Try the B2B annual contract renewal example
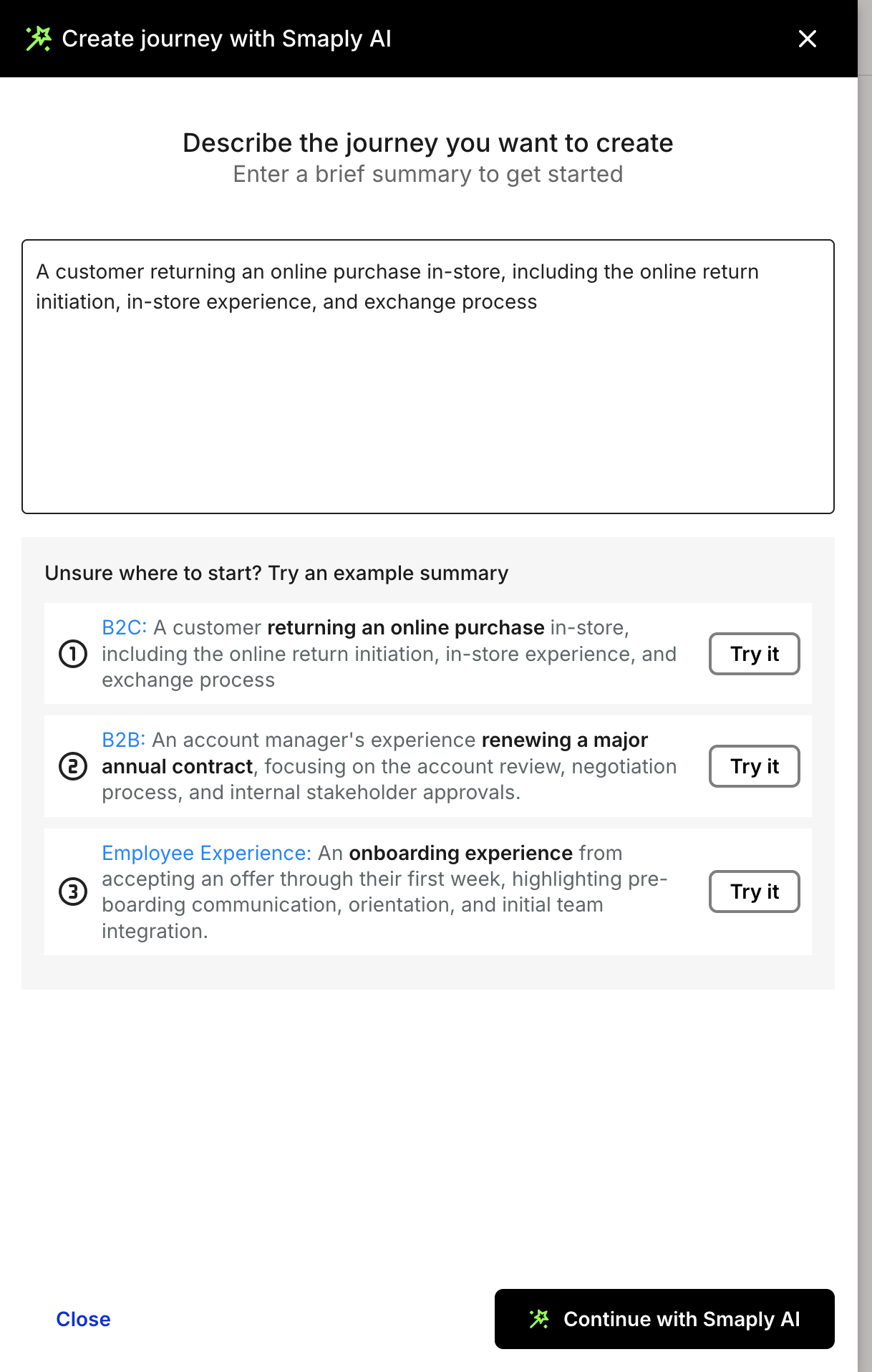Viewport: 872px width, 1372px height. click(x=754, y=766)
